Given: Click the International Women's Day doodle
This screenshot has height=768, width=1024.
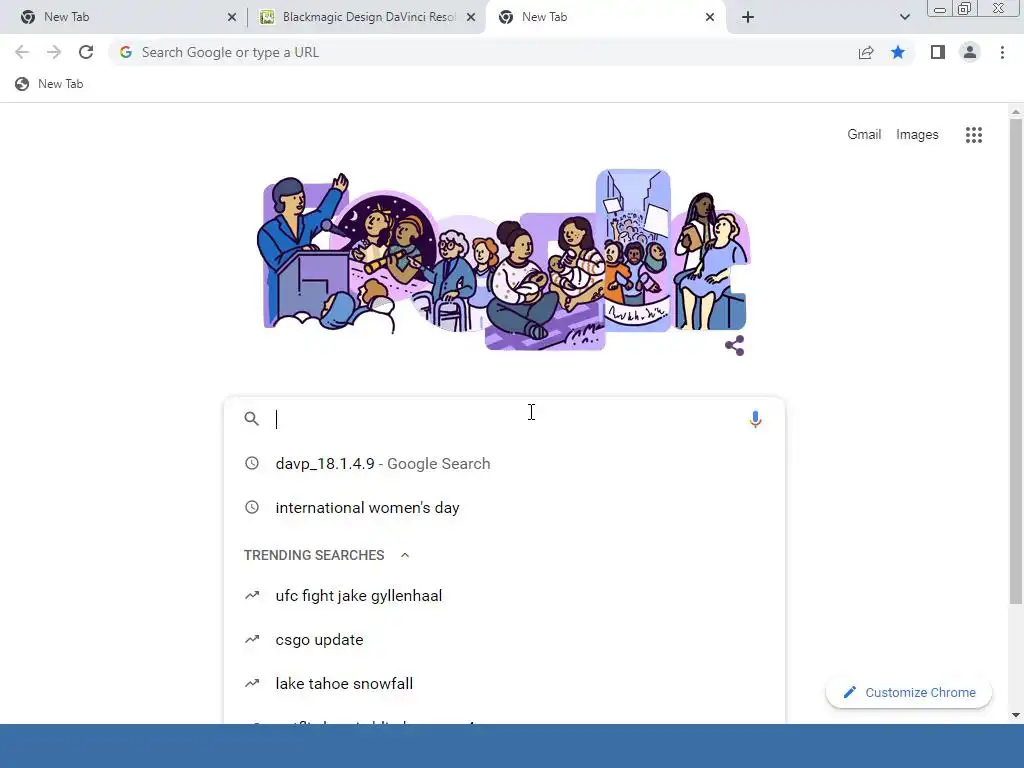Looking at the screenshot, I should coord(504,259).
